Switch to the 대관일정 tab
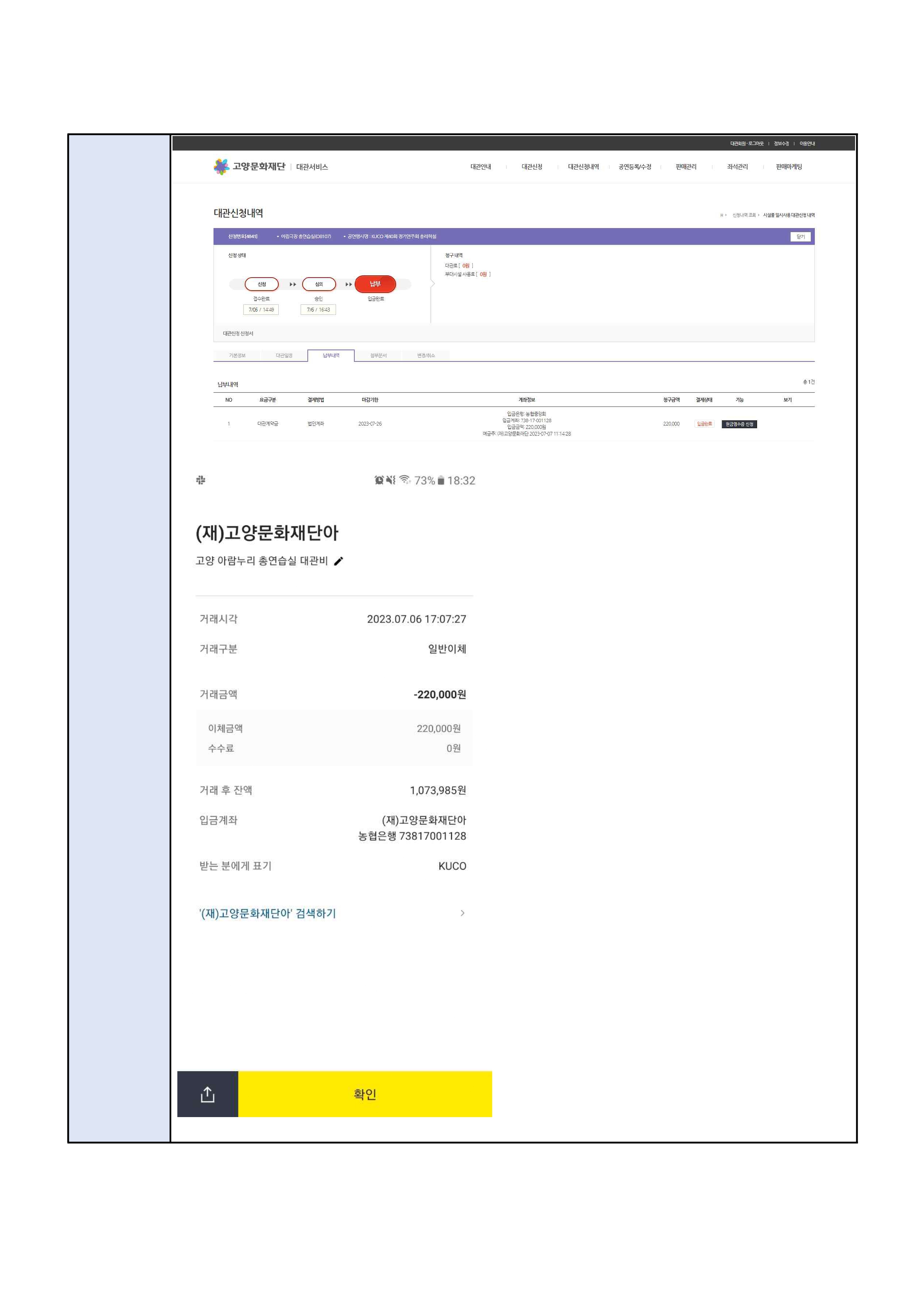924x1306 pixels. pos(284,356)
